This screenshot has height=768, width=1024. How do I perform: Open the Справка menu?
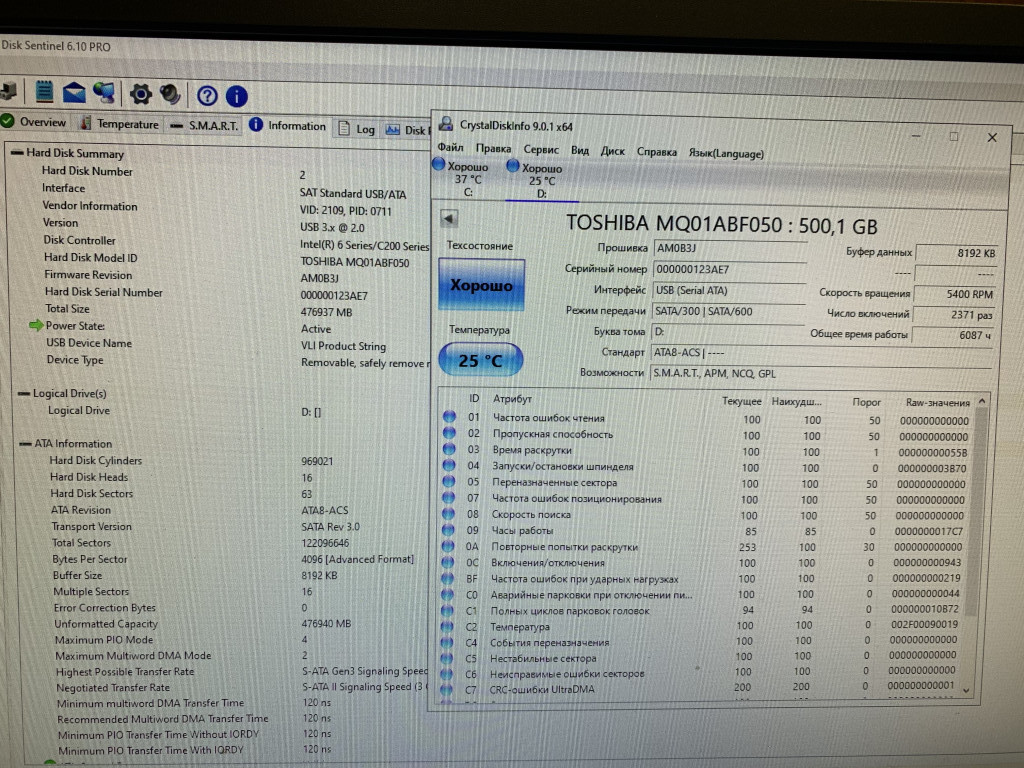656,152
